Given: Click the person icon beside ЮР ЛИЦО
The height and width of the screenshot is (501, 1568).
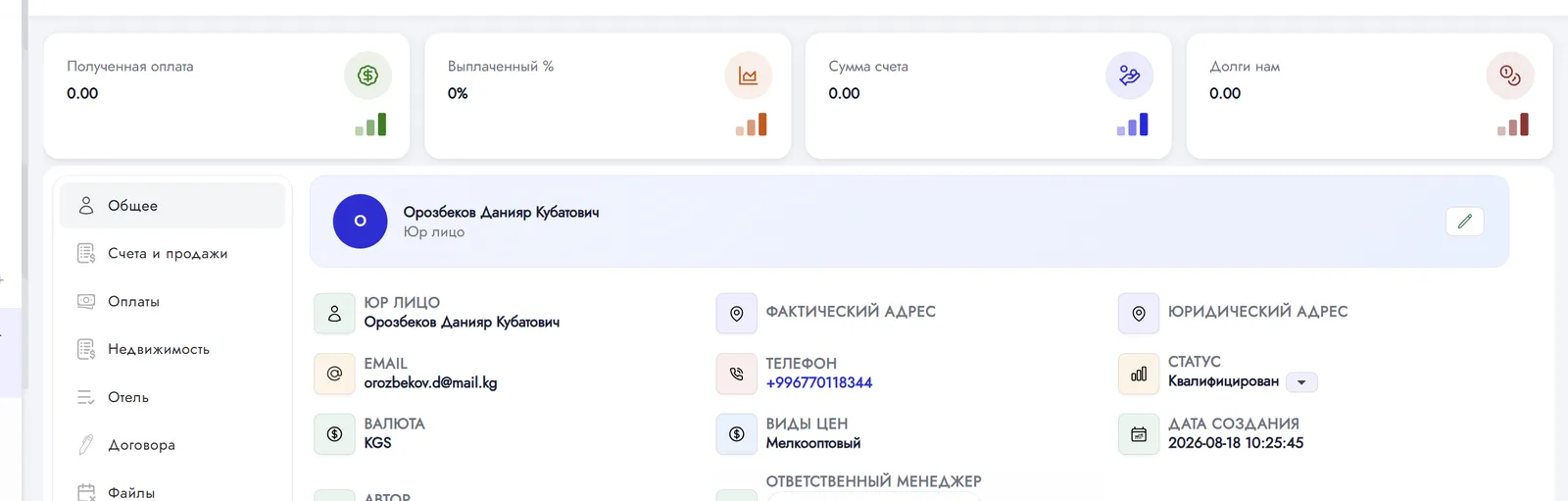Looking at the screenshot, I should point(334,314).
